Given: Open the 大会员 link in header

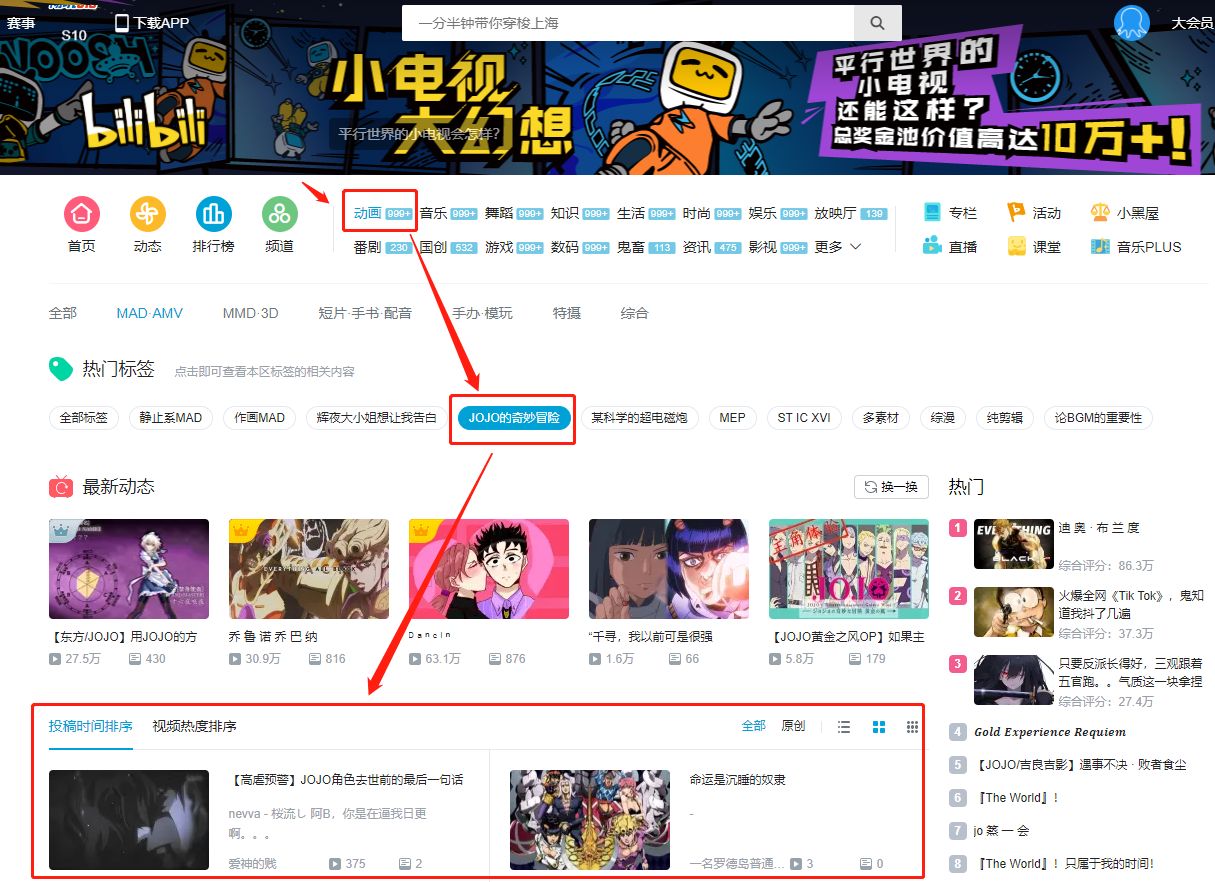Looking at the screenshot, I should tap(1192, 23).
